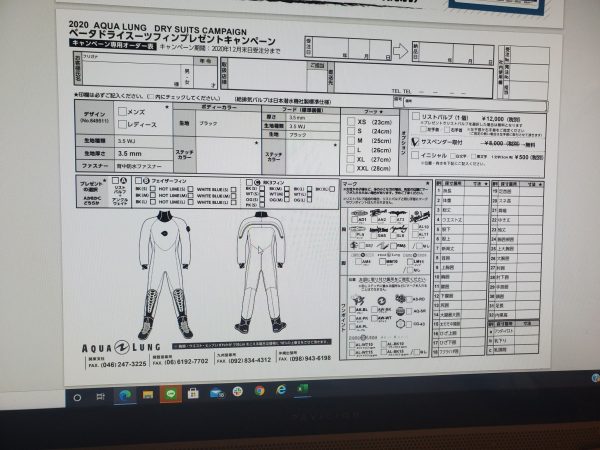Tick the リストバルブ option checkbox
Screen dimensions: 600x450
coord(416,116)
